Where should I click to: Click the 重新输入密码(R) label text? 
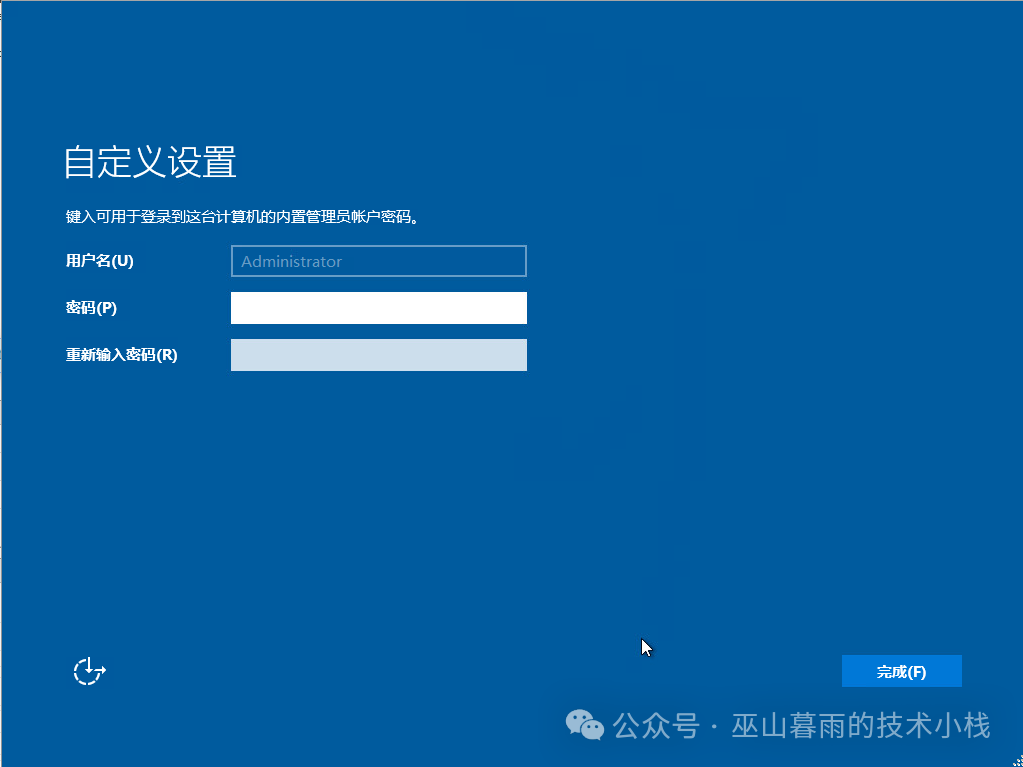point(121,355)
